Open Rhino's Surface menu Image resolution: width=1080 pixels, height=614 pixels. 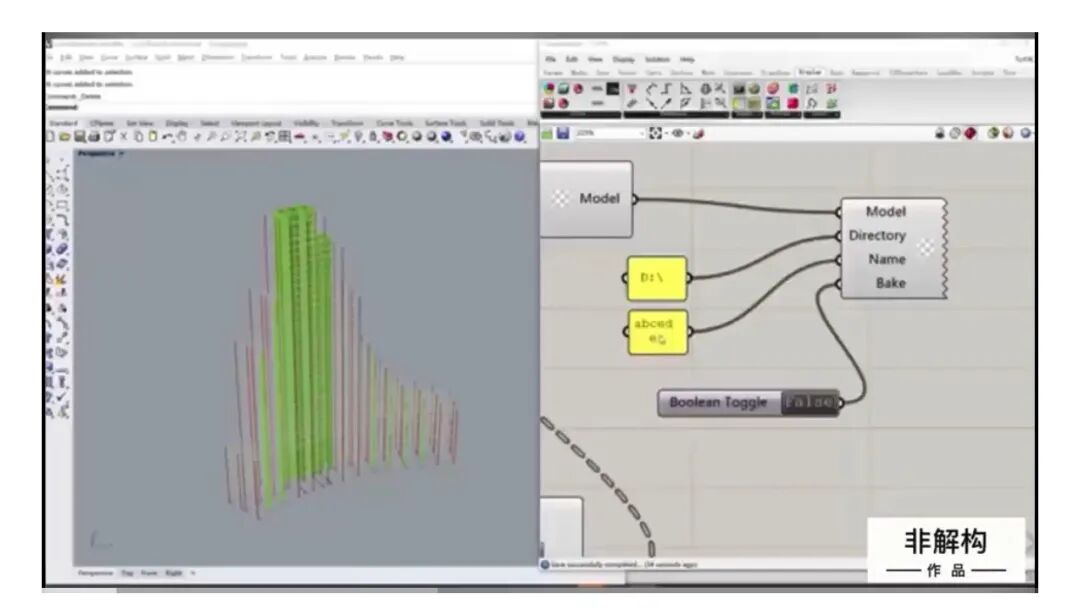click(x=136, y=57)
